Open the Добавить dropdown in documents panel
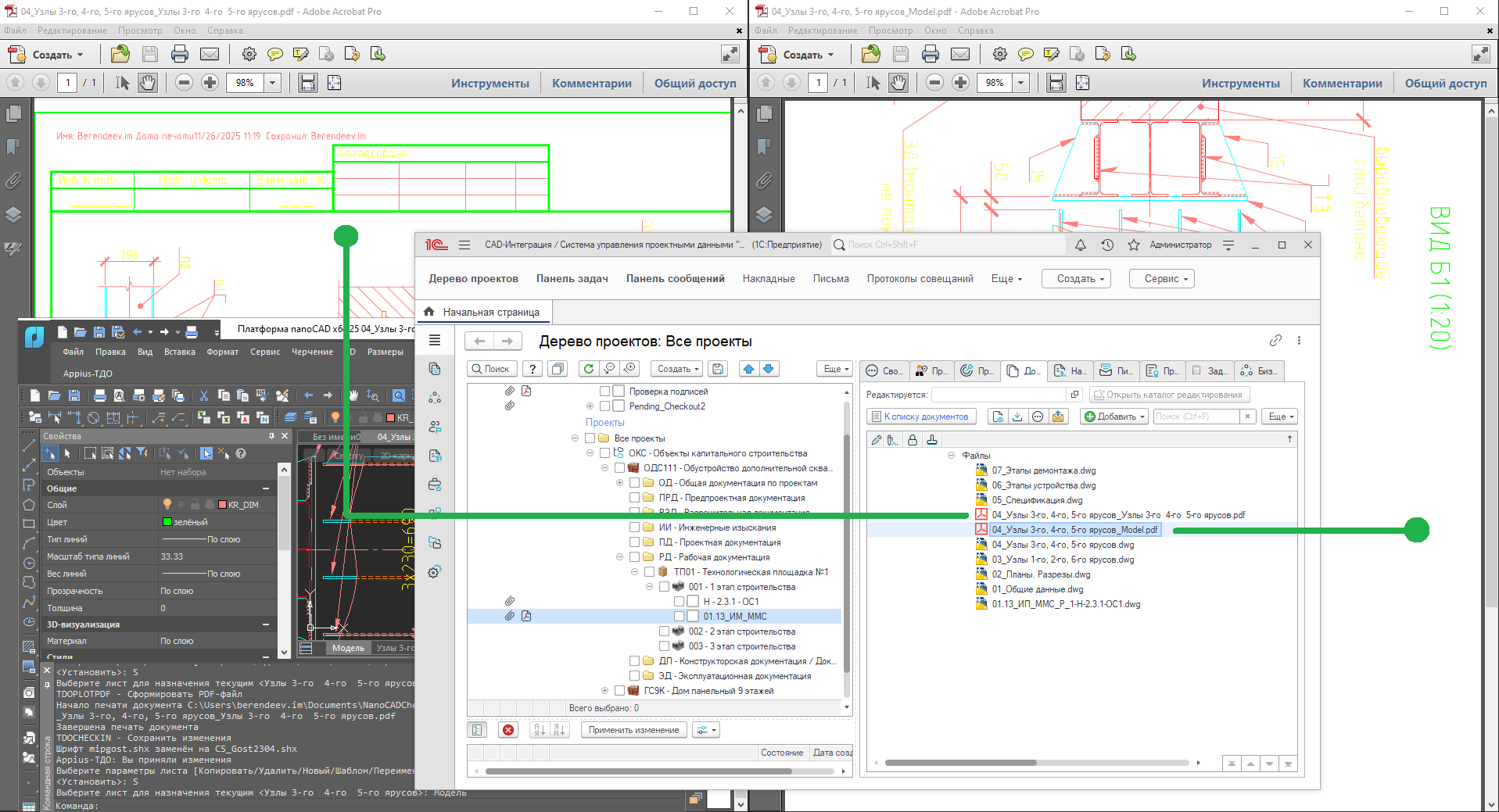 coord(1114,417)
